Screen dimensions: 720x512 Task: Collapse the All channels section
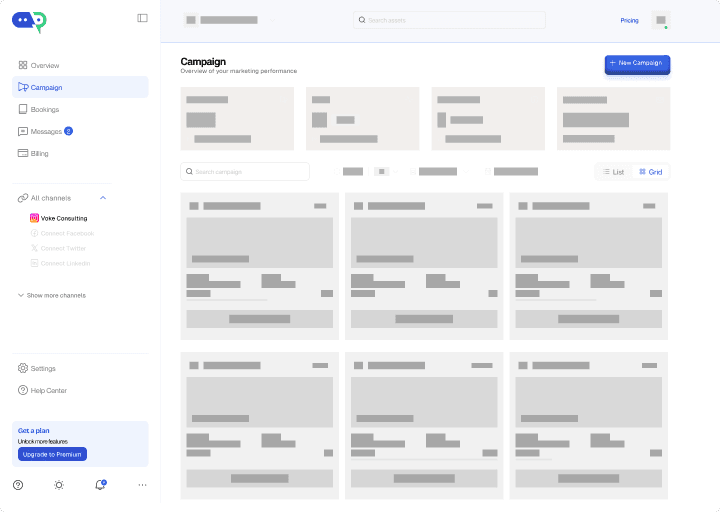[103, 198]
